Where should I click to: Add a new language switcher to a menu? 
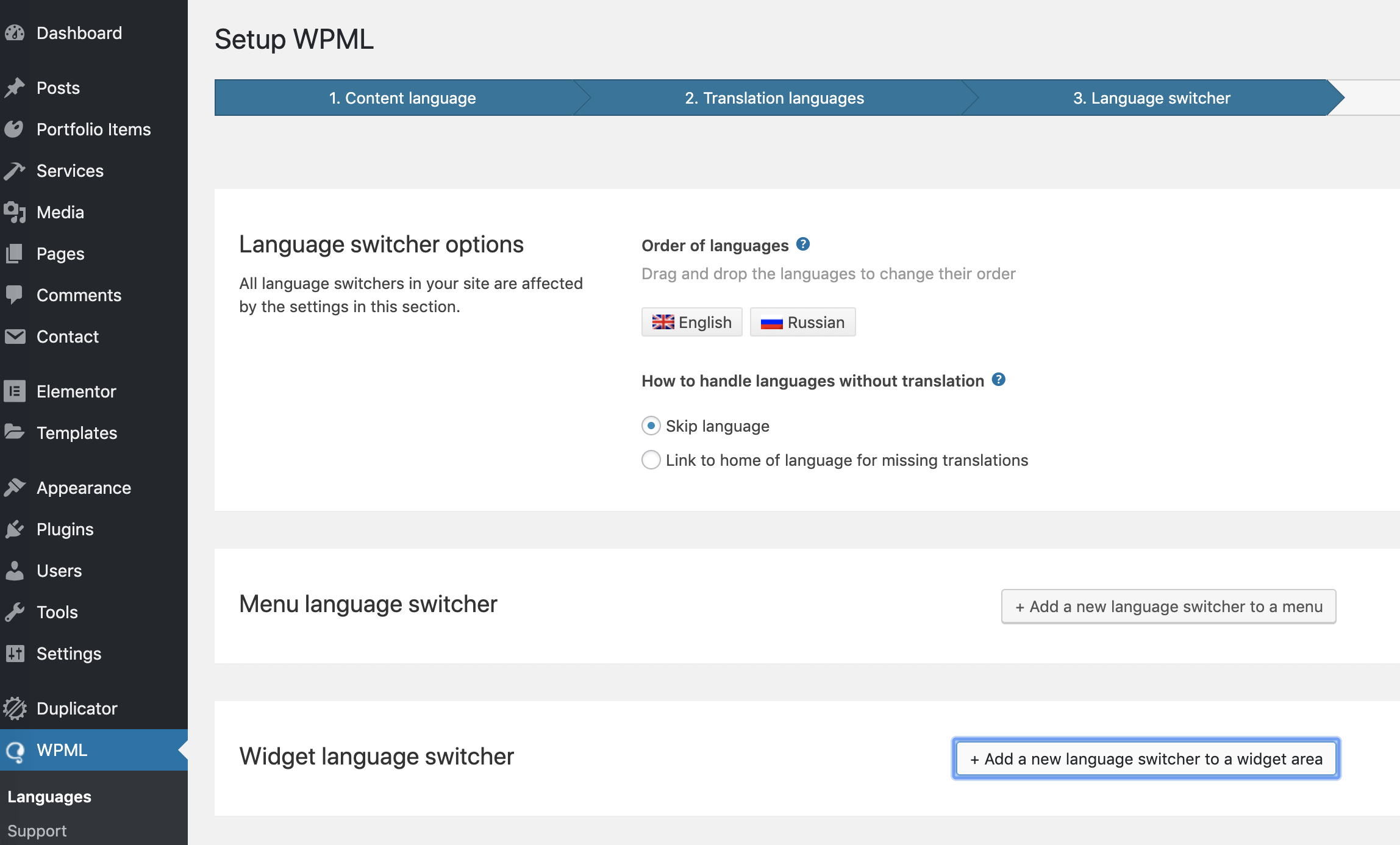tap(1168, 607)
